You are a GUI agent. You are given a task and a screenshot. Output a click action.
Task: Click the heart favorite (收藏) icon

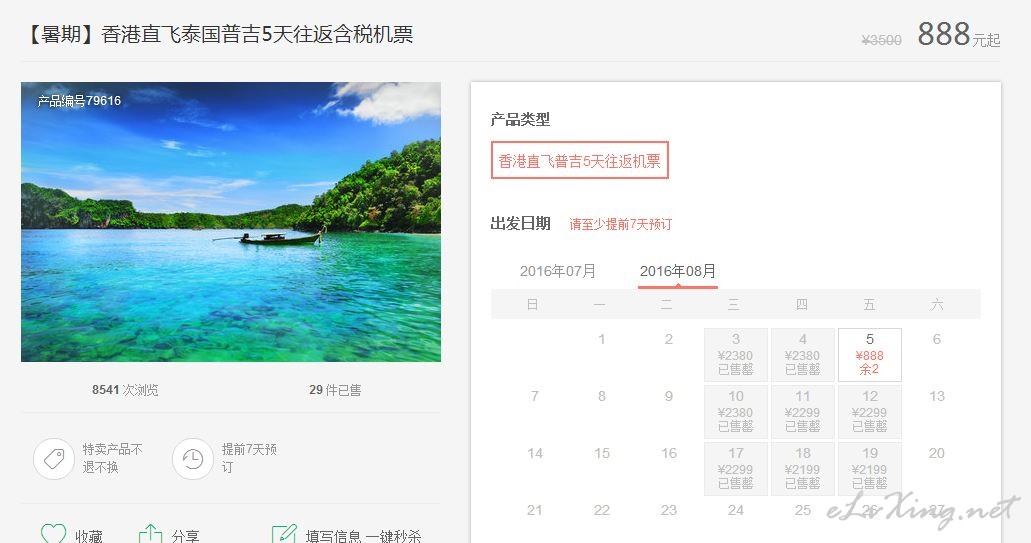[x=53, y=534]
